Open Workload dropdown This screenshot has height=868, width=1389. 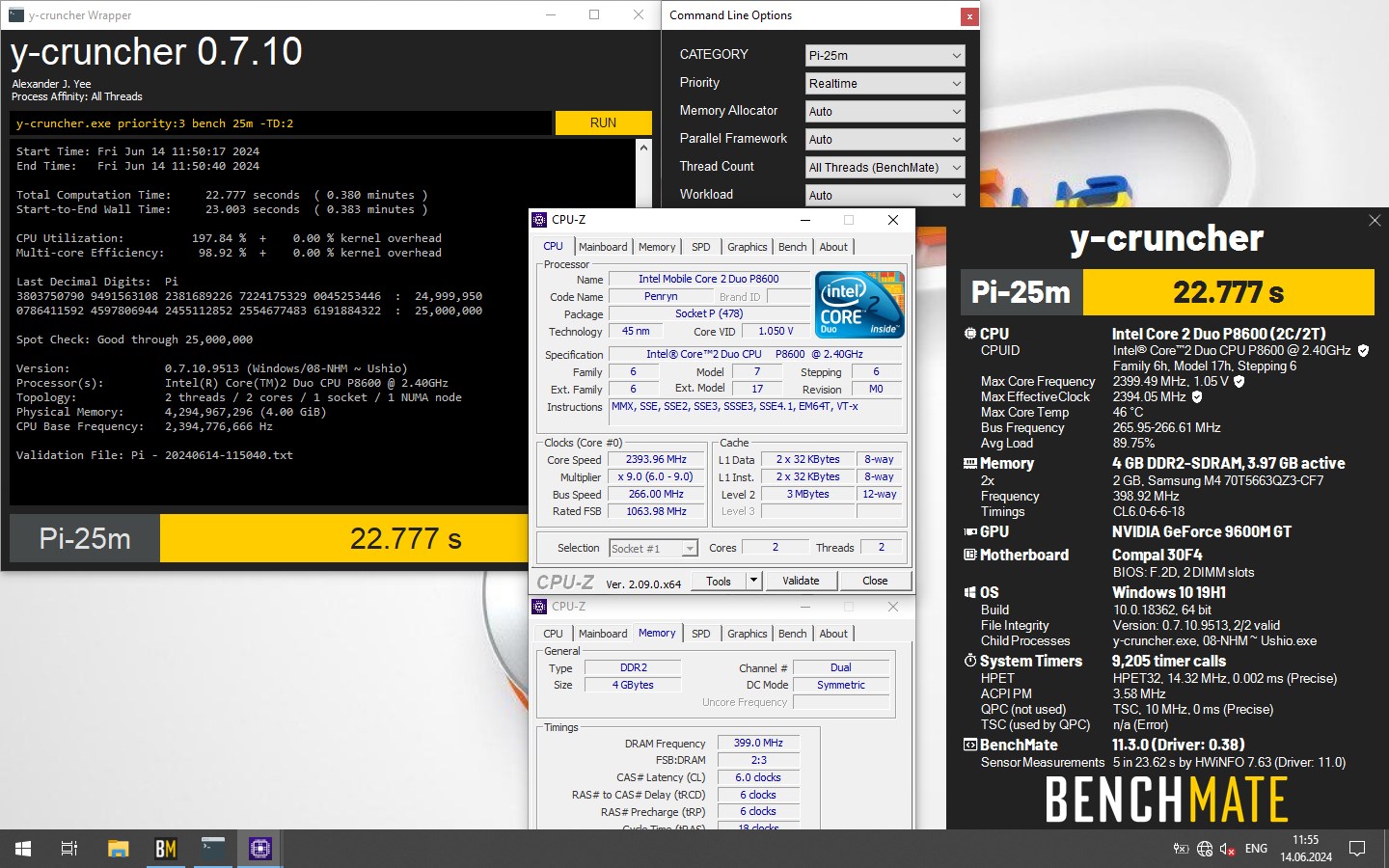pos(885,196)
